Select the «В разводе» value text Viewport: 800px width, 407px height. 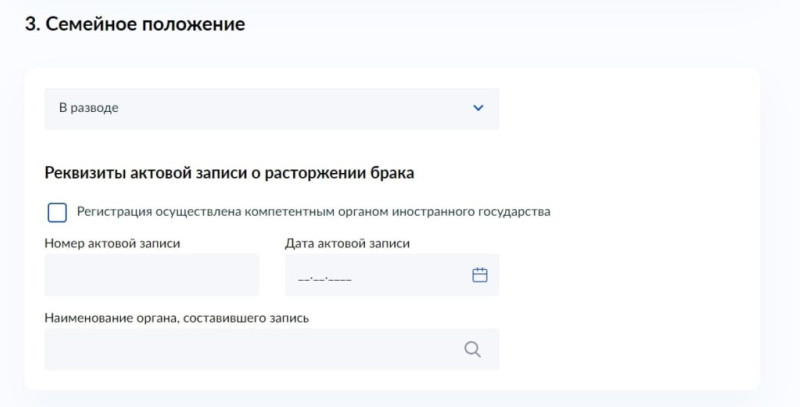click(x=89, y=108)
